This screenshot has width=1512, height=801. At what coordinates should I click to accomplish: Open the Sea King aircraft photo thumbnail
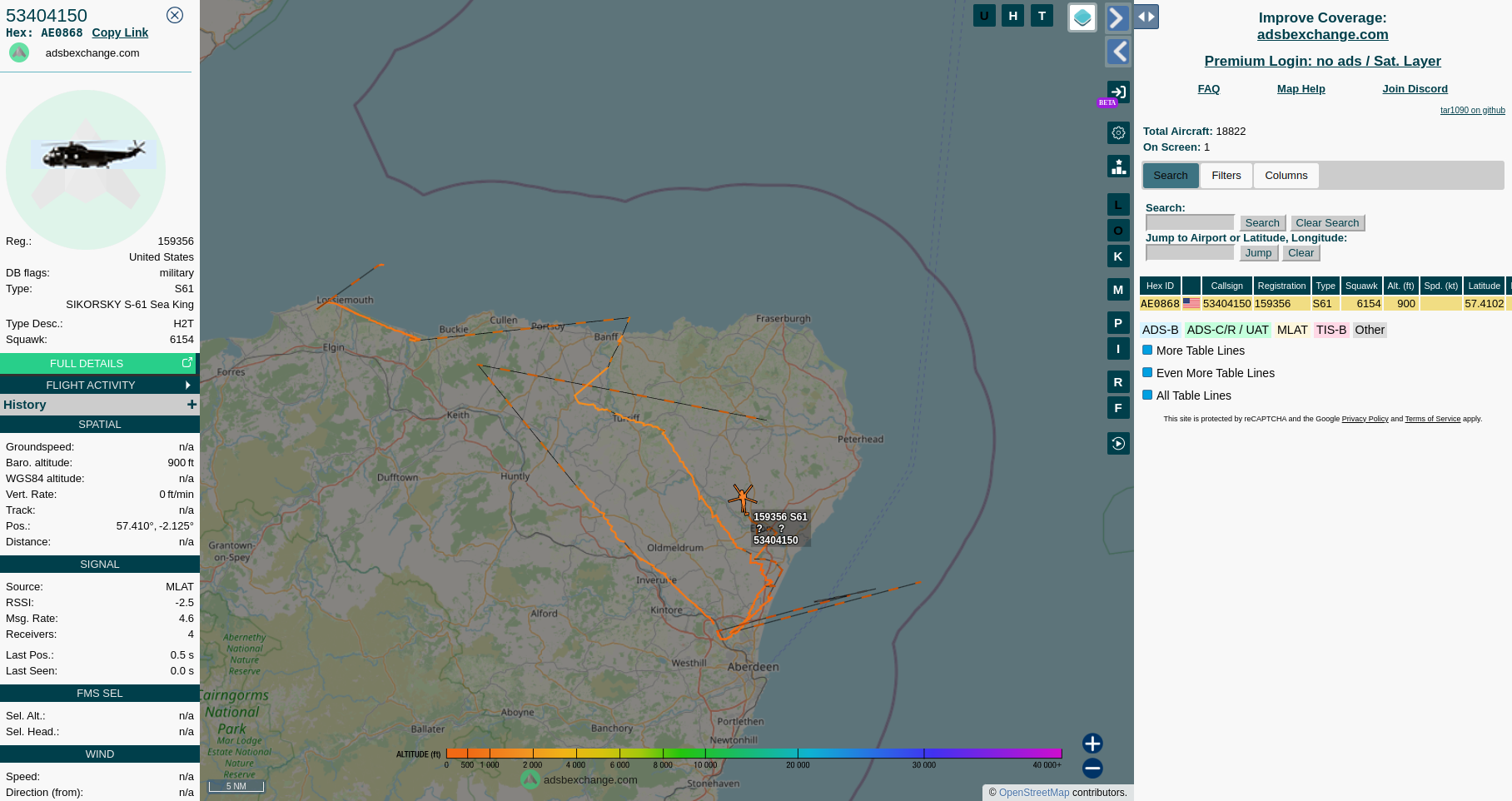coord(93,154)
